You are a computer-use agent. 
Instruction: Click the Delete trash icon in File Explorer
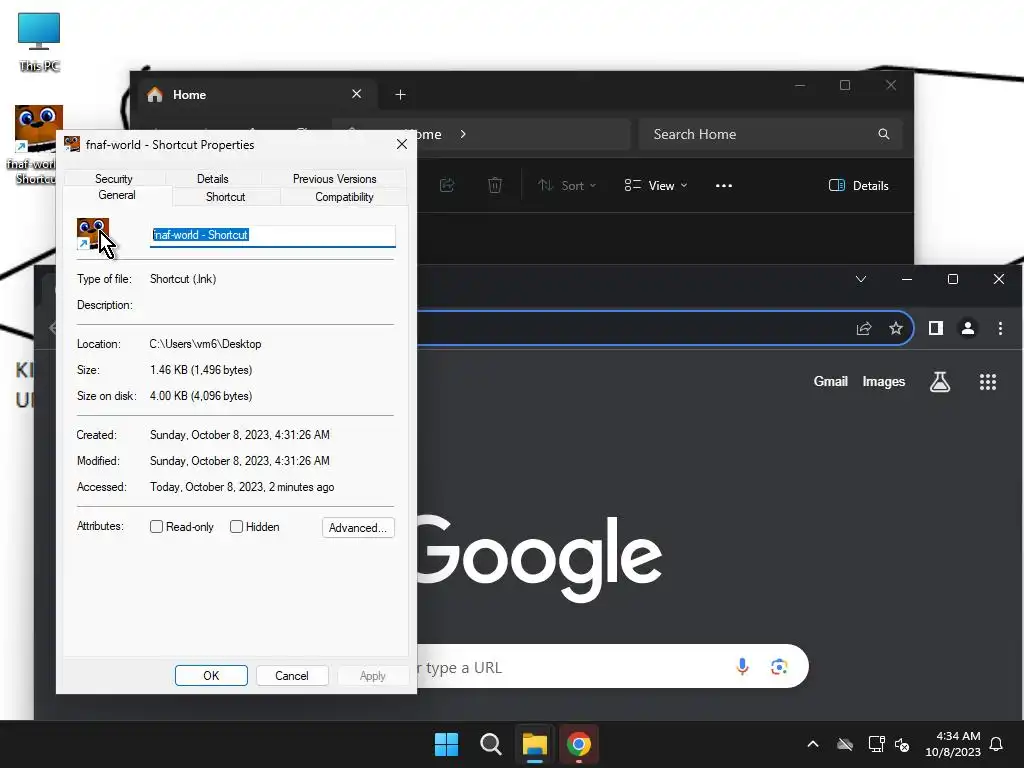click(x=495, y=185)
